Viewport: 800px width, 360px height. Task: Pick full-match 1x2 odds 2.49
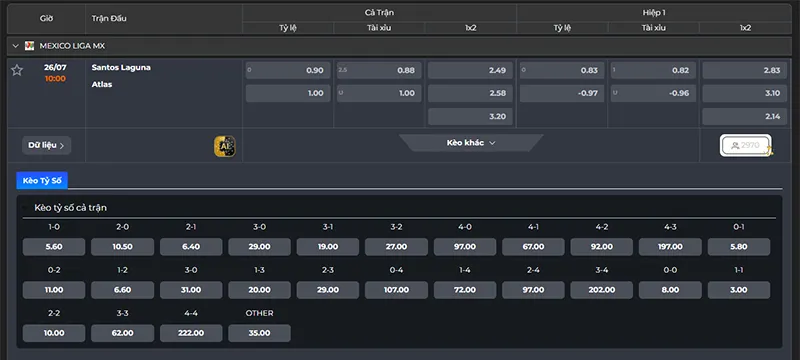click(x=470, y=70)
